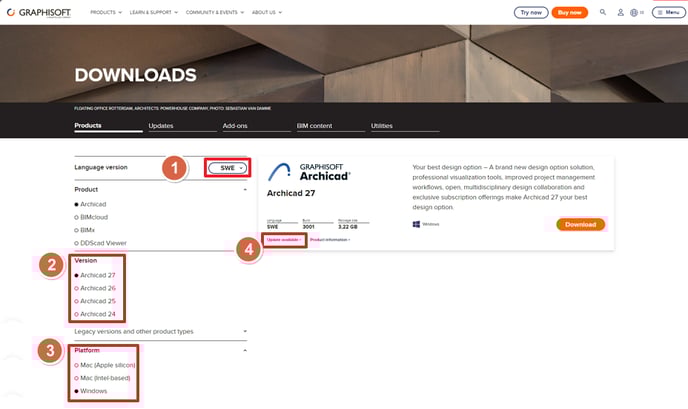Click the Language version label
The image size is (688, 409).
(x=101, y=167)
